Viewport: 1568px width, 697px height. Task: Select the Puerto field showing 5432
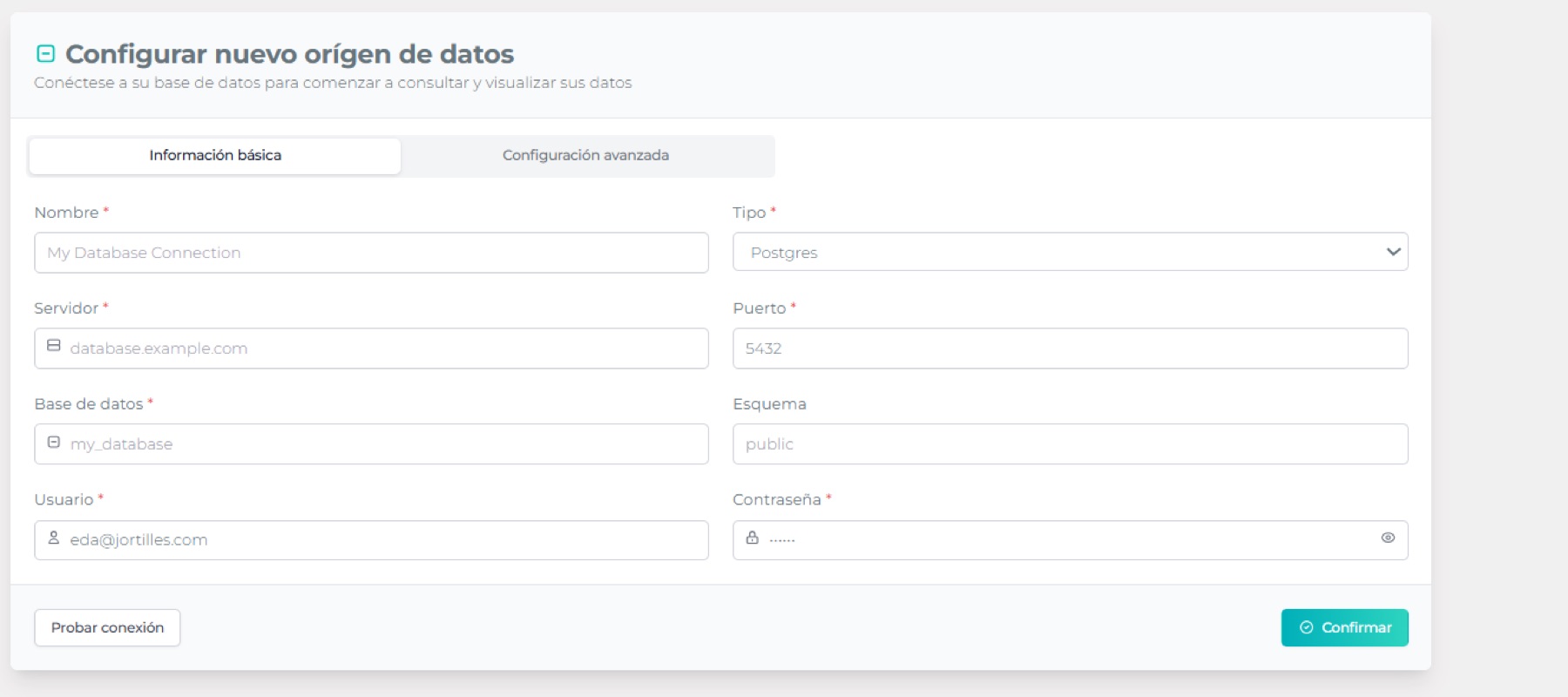[1070, 348]
